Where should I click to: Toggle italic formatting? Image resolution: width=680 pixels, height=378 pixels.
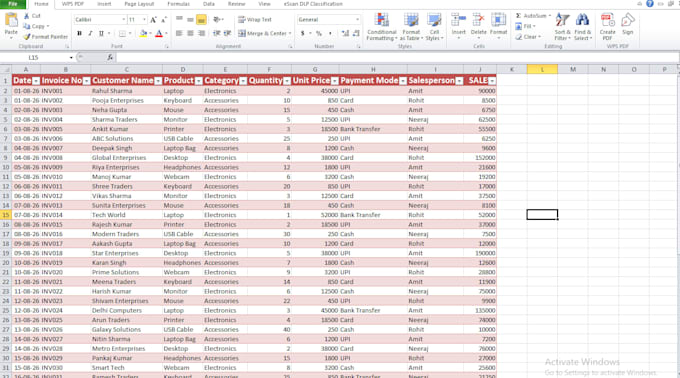90,33
